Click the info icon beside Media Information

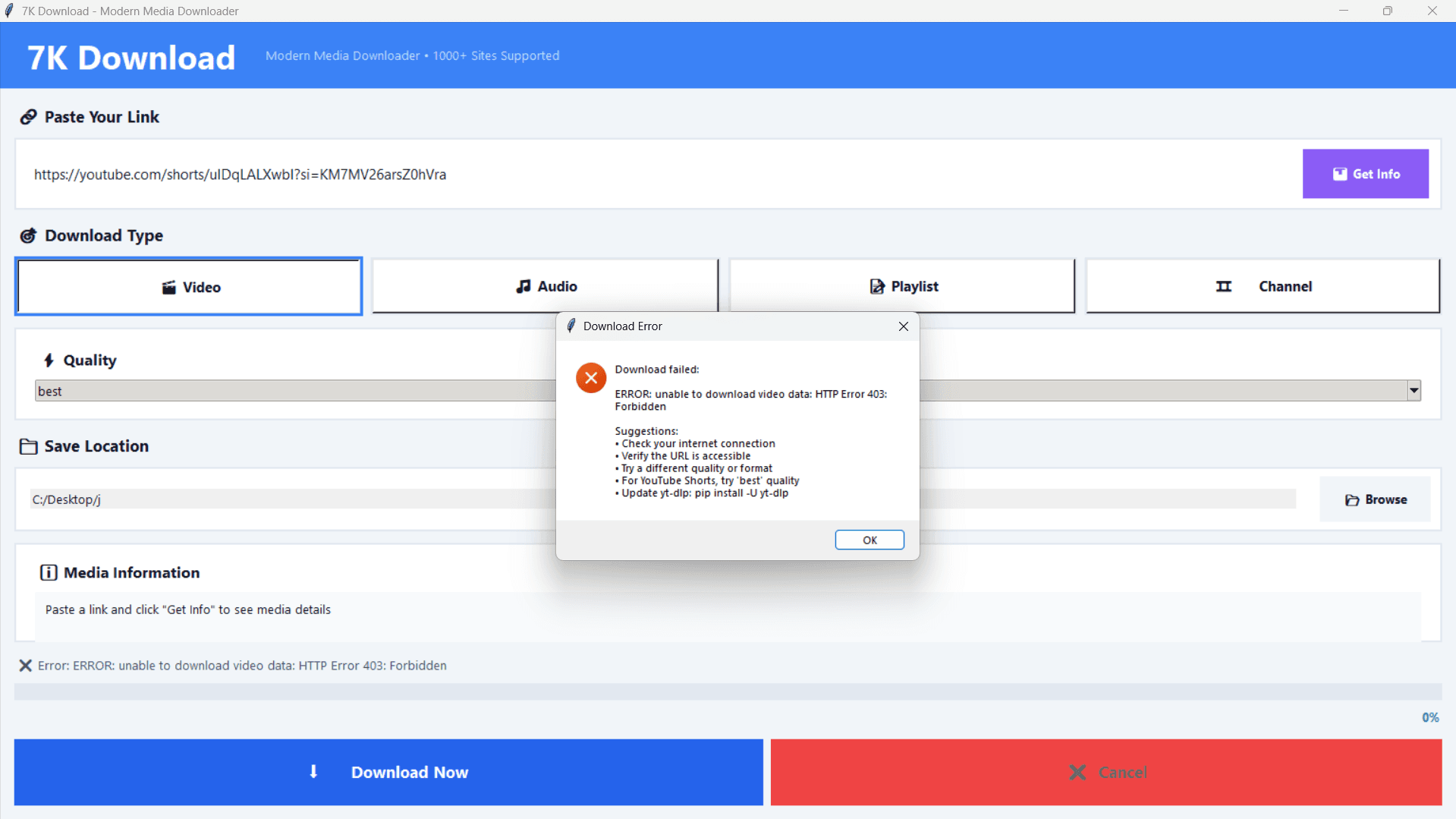[x=49, y=572]
